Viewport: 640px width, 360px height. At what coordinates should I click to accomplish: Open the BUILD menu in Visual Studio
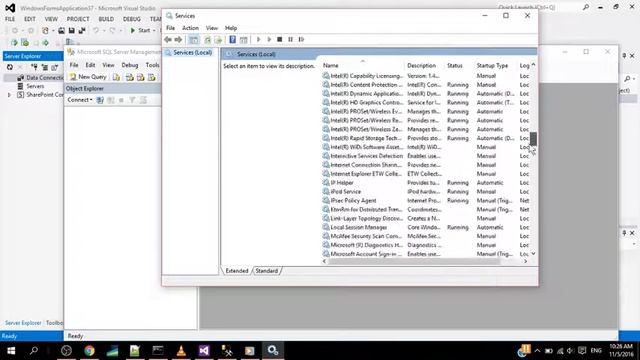[x=106, y=19]
